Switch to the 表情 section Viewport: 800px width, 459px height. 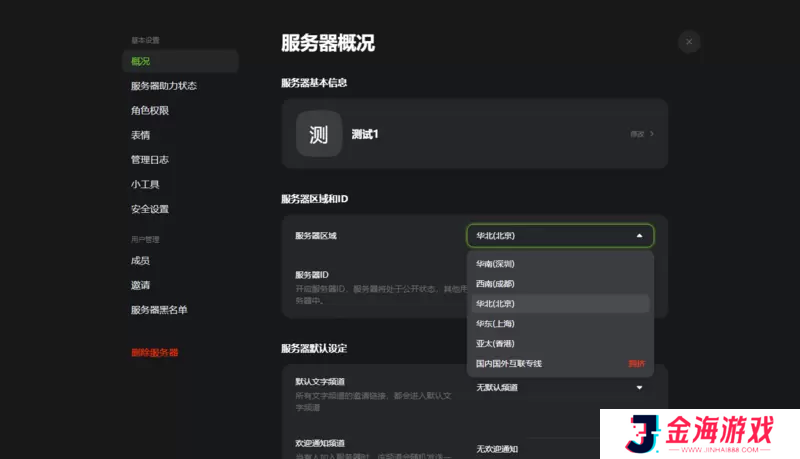coord(141,135)
